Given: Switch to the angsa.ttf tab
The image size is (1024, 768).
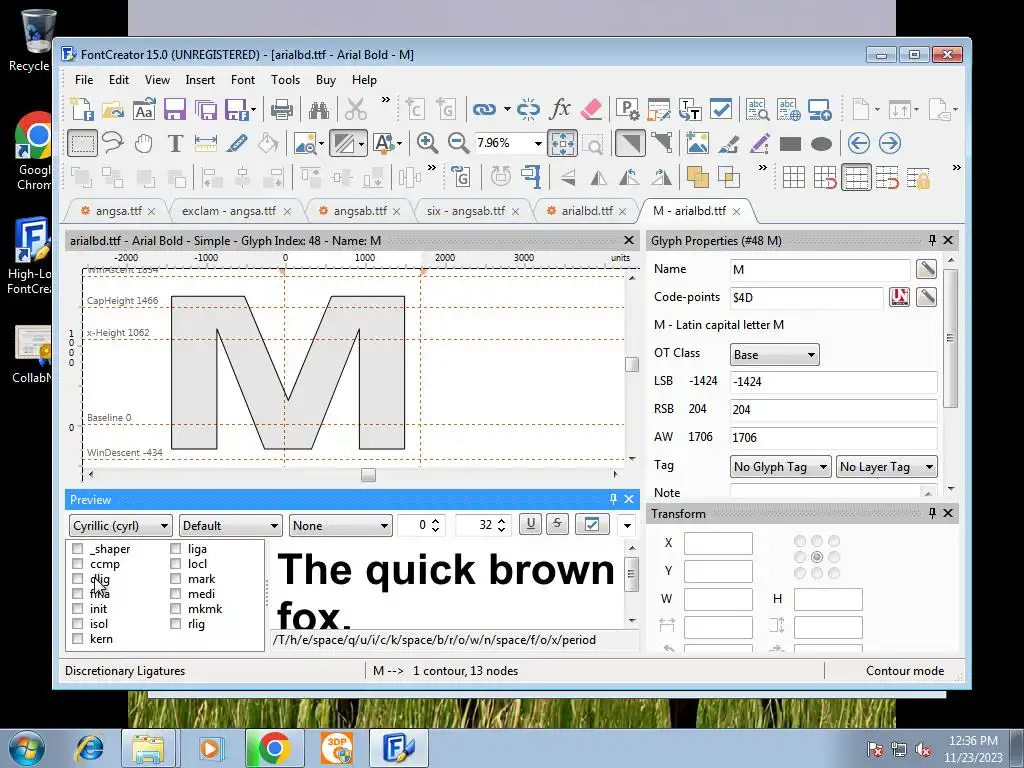Looking at the screenshot, I should coord(118,211).
